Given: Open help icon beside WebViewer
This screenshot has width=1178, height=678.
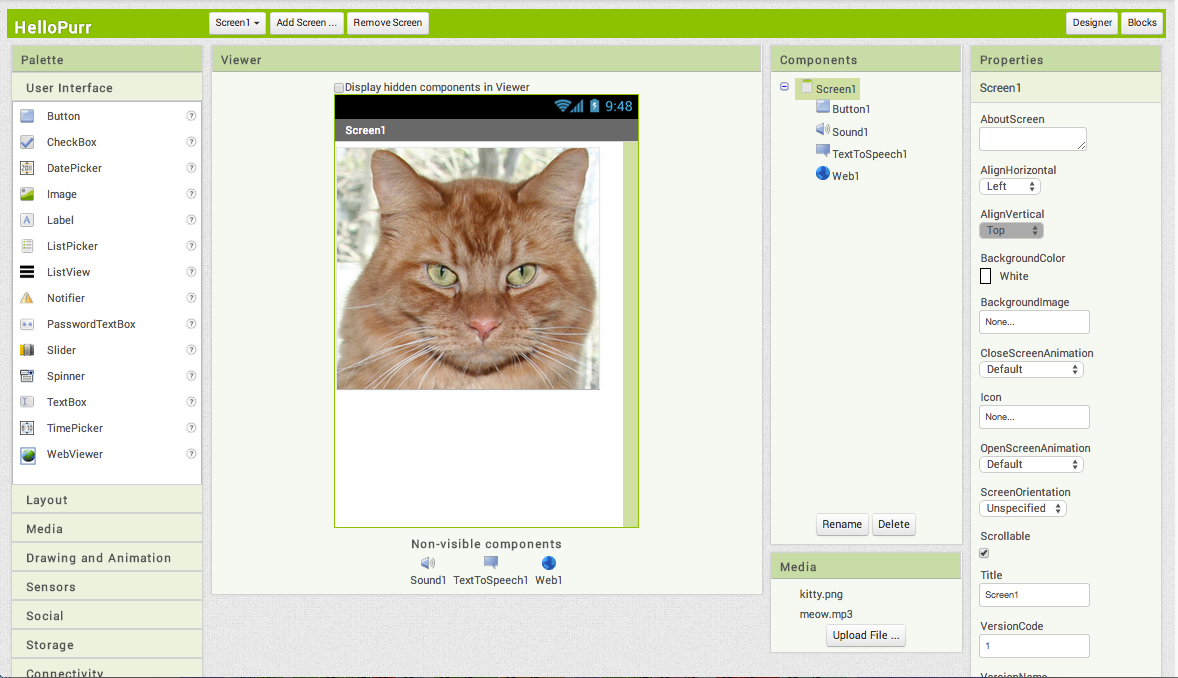Looking at the screenshot, I should [x=192, y=454].
